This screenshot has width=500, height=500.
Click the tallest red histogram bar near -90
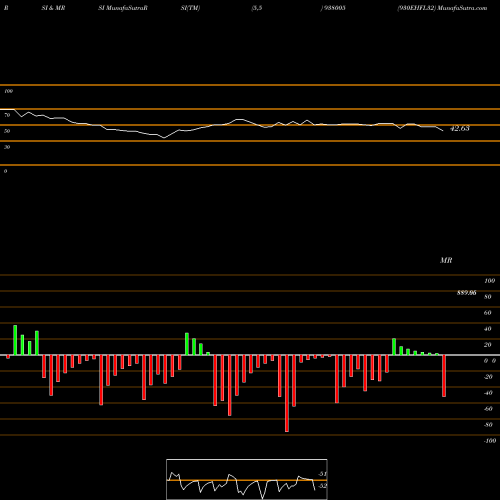(287, 393)
